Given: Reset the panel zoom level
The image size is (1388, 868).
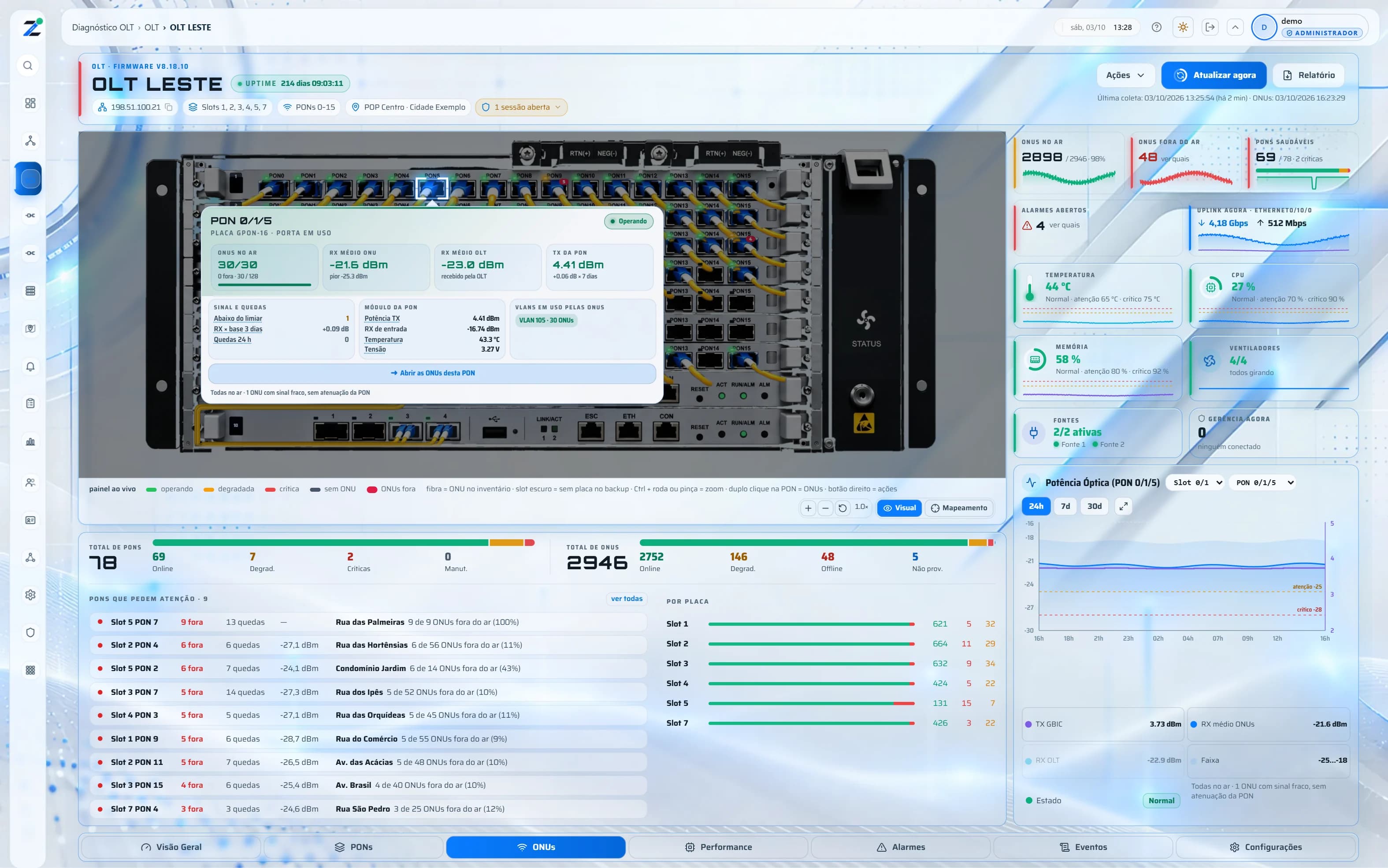Looking at the screenshot, I should (x=842, y=508).
